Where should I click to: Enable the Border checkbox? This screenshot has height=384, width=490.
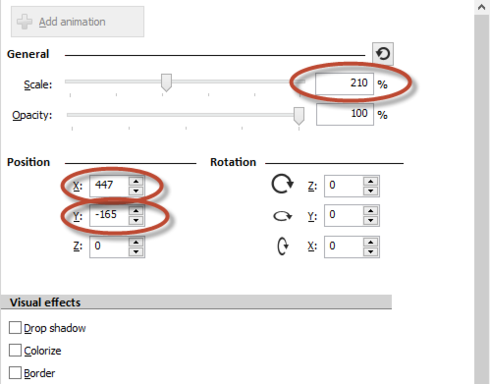point(15,373)
